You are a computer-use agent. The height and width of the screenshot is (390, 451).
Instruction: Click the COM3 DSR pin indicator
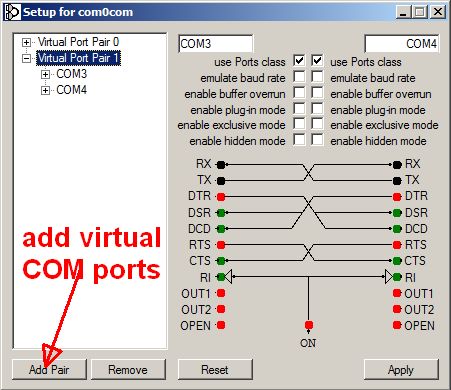(x=221, y=213)
